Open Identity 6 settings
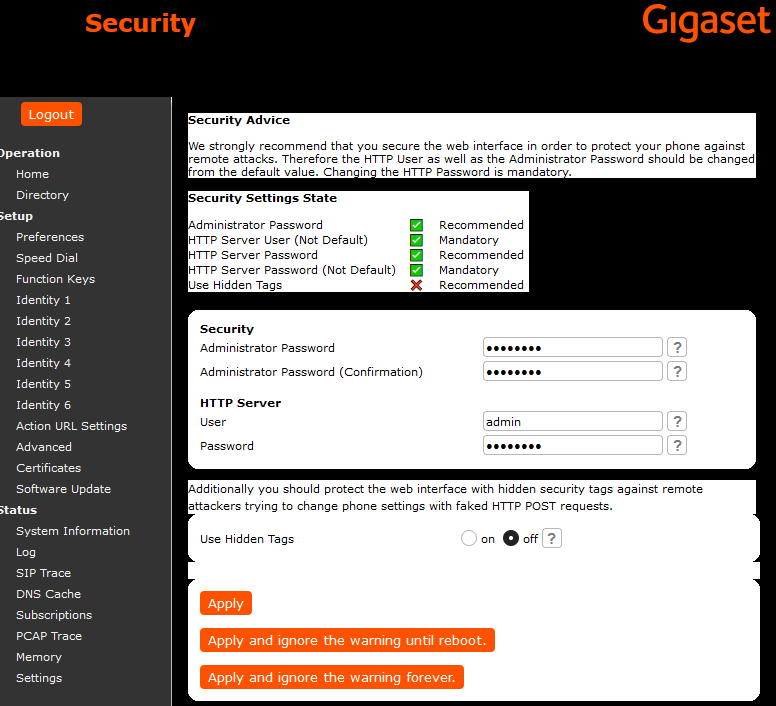This screenshot has width=776, height=706. click(43, 405)
